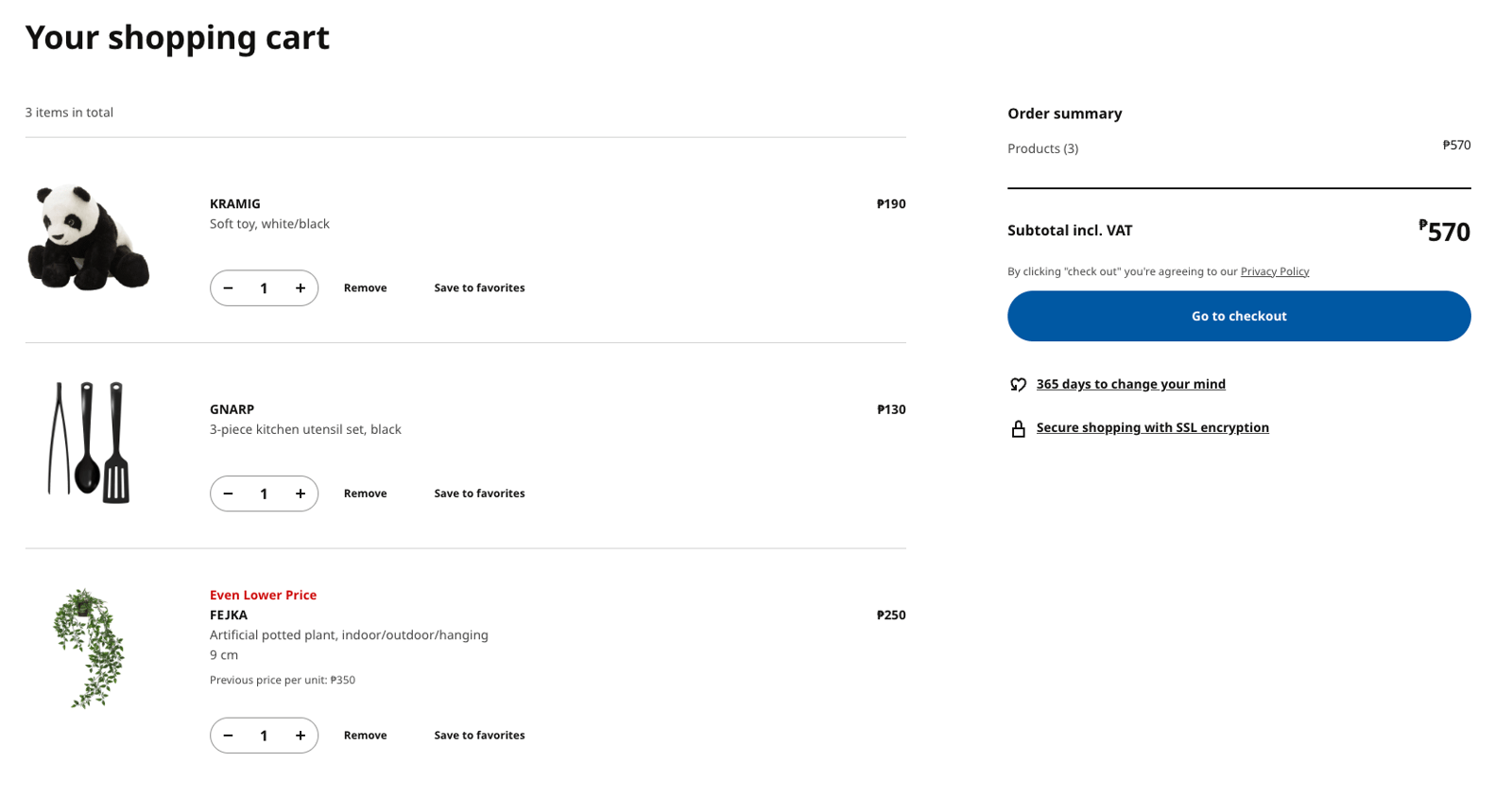Remove the KRAMIG soft toy
This screenshot has height=797, width=1512.
point(366,287)
